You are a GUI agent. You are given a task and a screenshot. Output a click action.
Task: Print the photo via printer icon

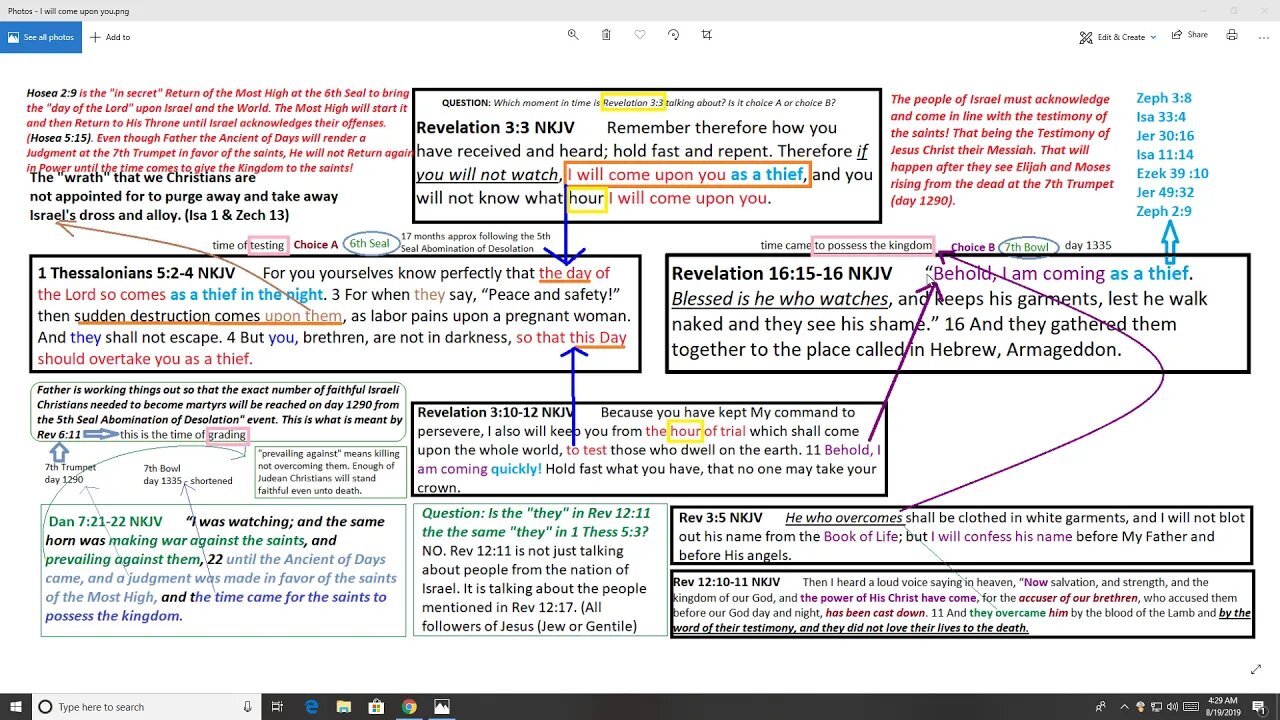[1232, 35]
